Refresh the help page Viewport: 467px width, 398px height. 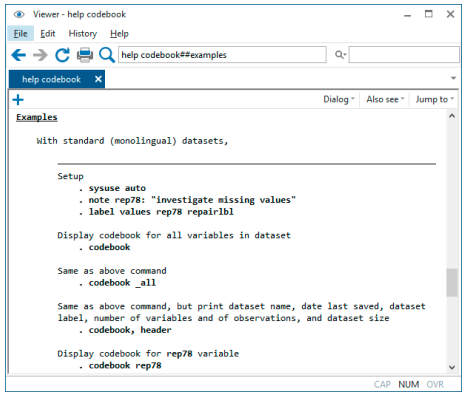62,55
